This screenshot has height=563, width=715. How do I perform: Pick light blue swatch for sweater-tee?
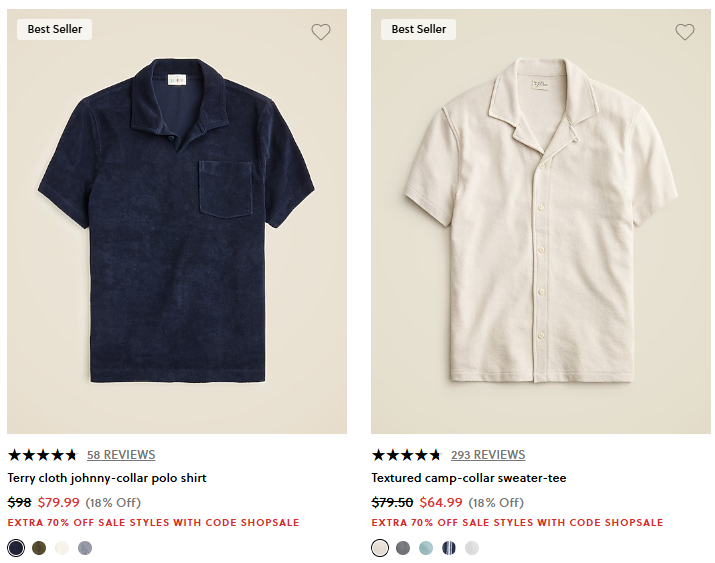[426, 547]
